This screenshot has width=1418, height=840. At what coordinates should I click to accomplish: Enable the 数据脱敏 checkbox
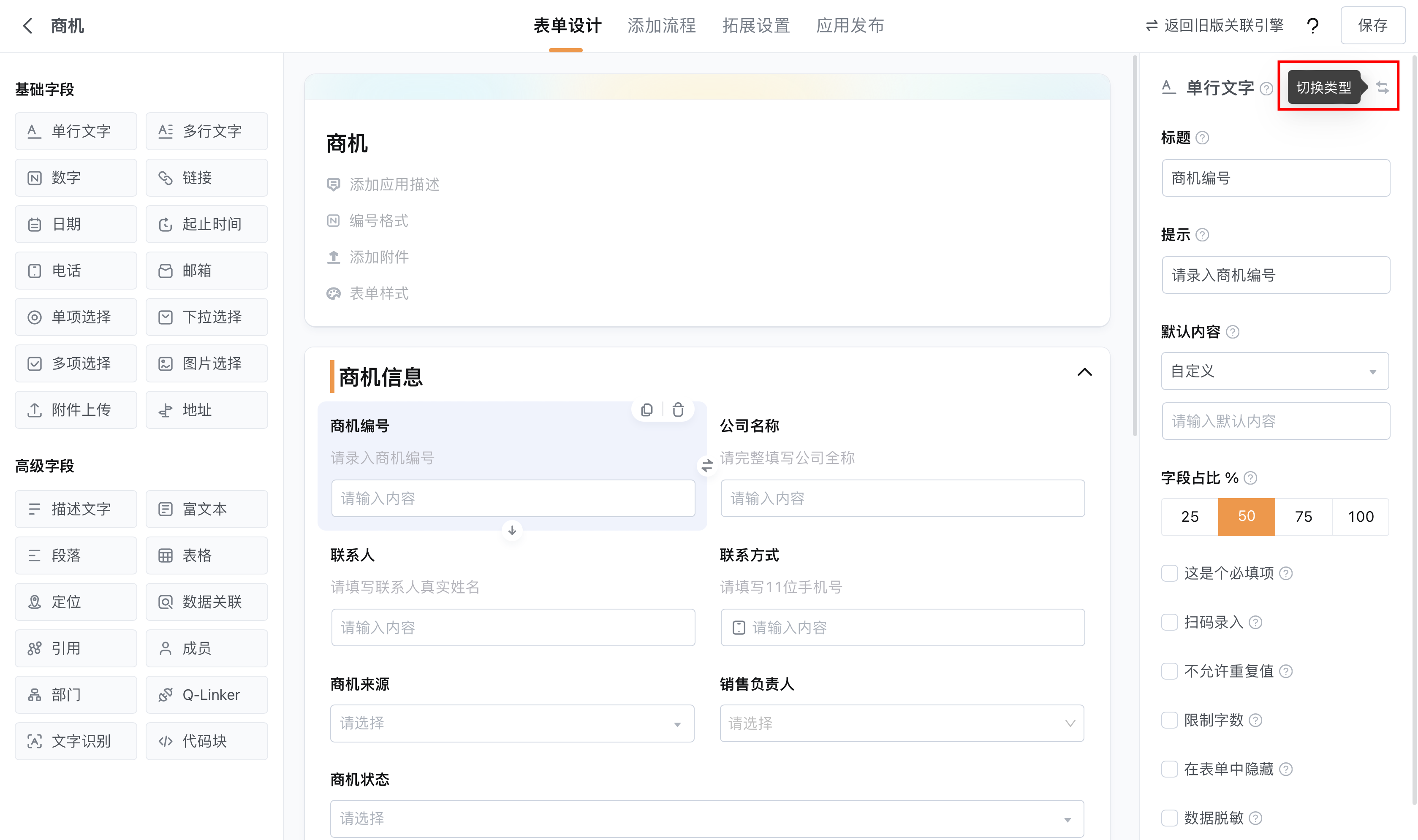coord(1170,818)
